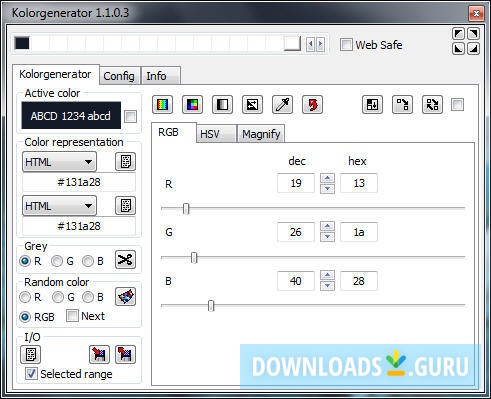
Task: Click the sort-down panel icon in toolbar
Action: [x=372, y=105]
